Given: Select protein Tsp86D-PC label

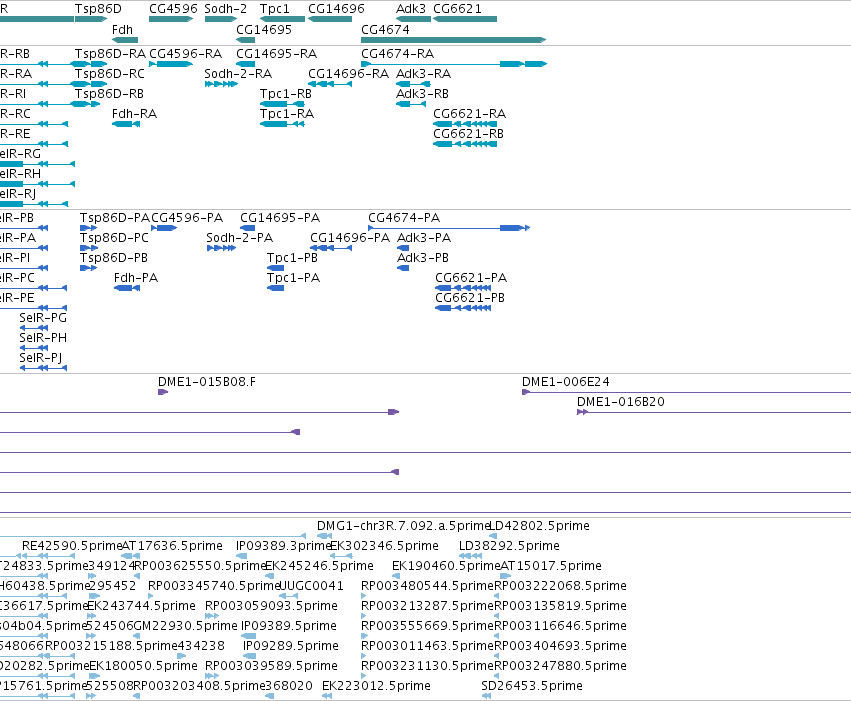Looking at the screenshot, I should click(x=114, y=238).
